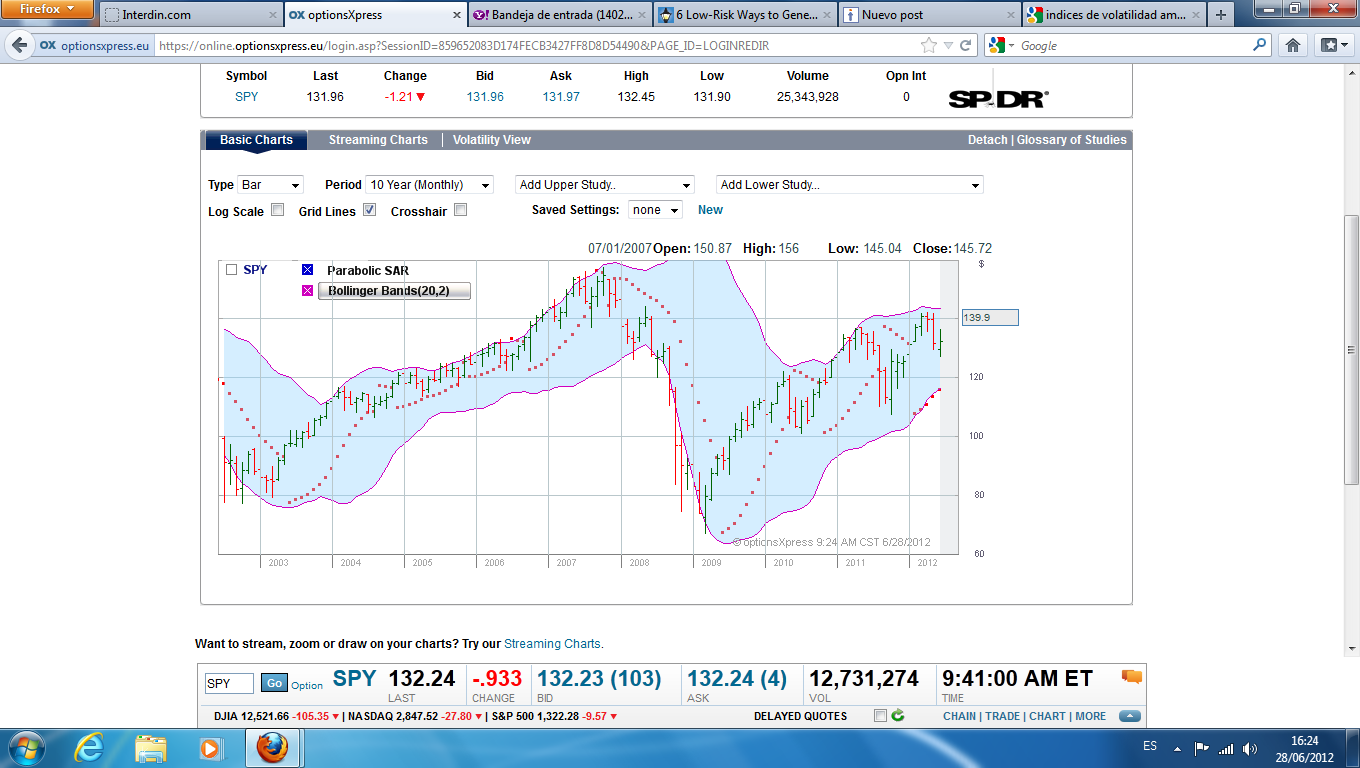This screenshot has height=768, width=1360.
Task: Switch to the Volatility View tab
Action: click(492, 140)
